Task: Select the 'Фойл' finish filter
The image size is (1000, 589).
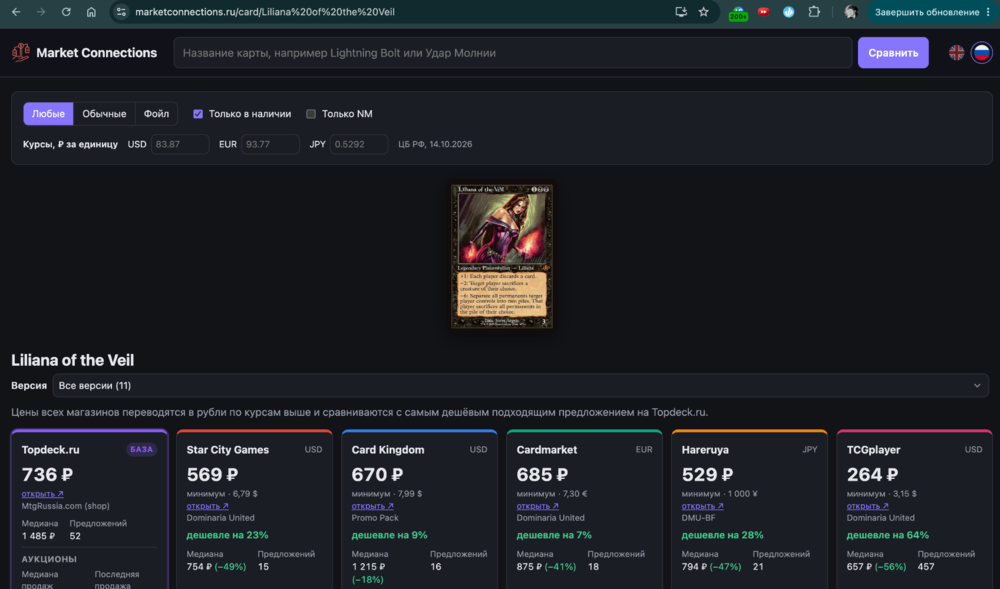Action: point(156,114)
